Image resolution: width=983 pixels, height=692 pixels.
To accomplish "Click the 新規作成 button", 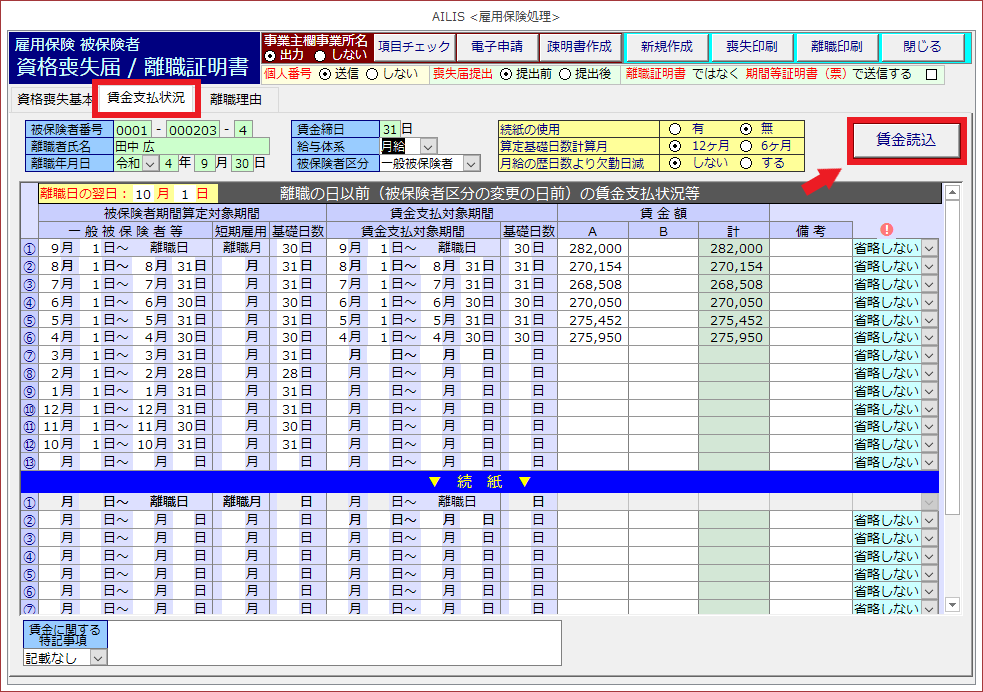I will tap(666, 47).
